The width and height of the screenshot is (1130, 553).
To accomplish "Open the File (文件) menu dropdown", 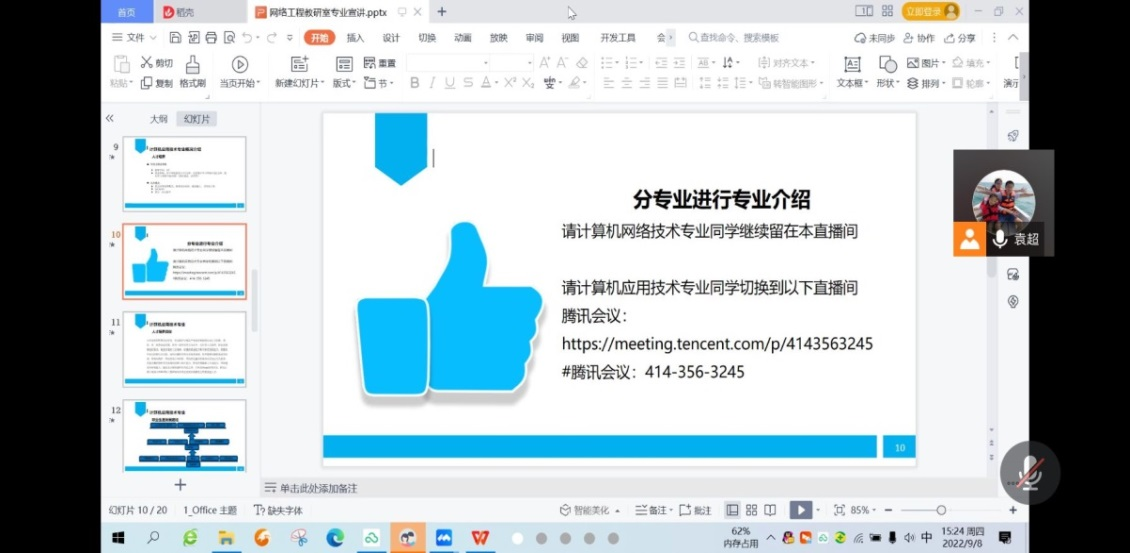I will [134, 38].
